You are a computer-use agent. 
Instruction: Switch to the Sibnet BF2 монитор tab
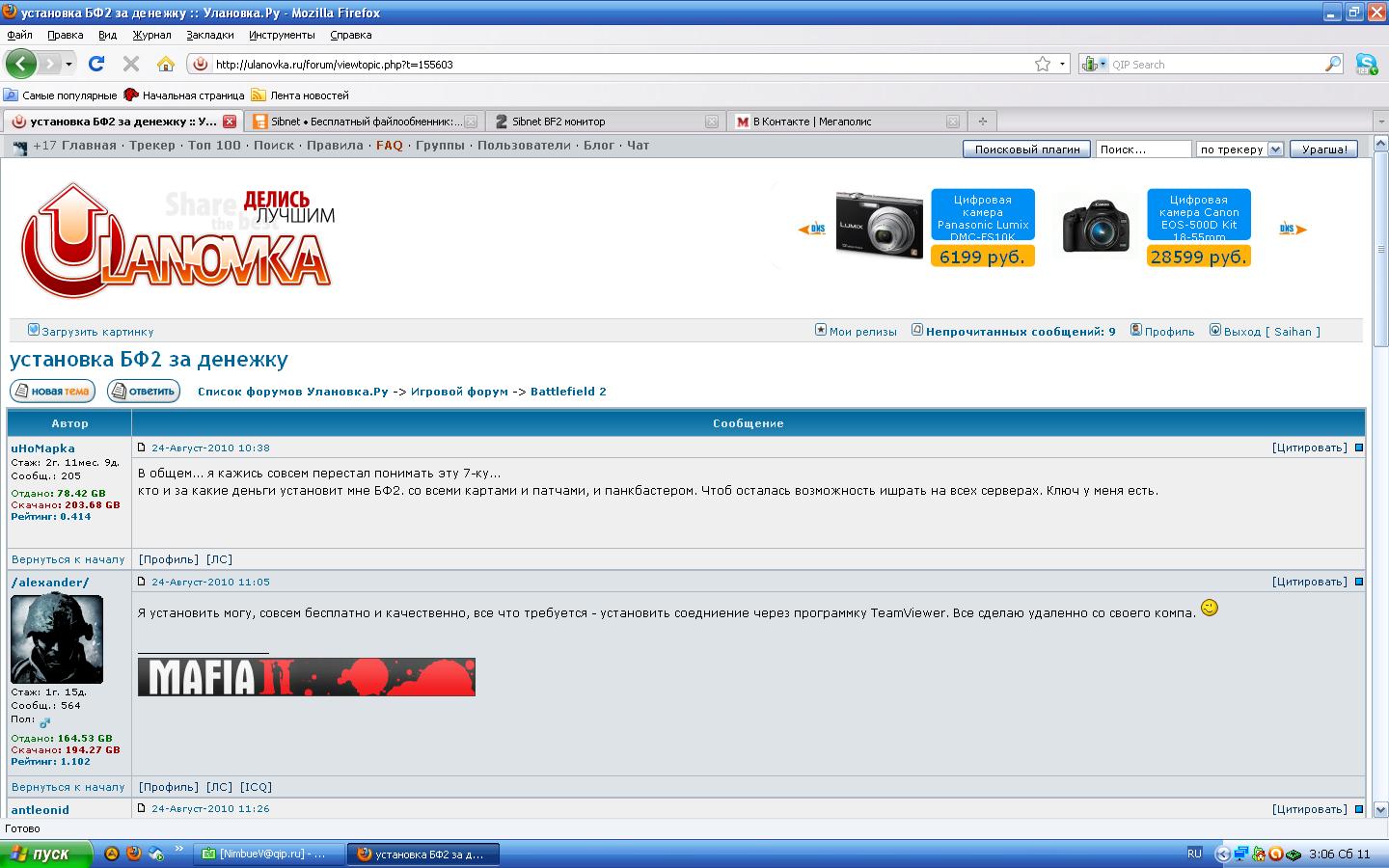pyautogui.click(x=606, y=122)
